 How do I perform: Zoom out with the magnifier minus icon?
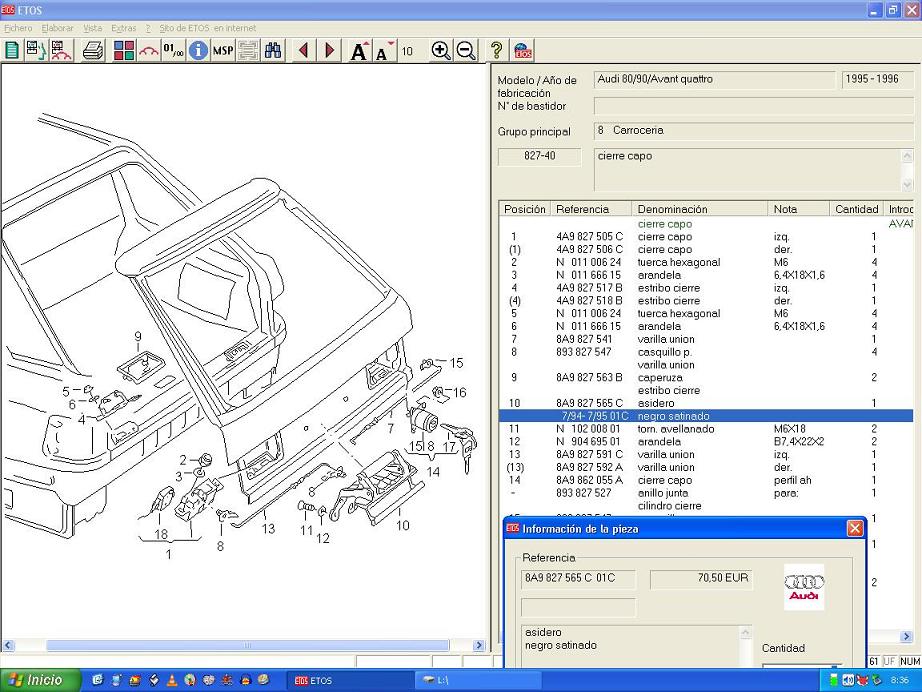[x=466, y=51]
